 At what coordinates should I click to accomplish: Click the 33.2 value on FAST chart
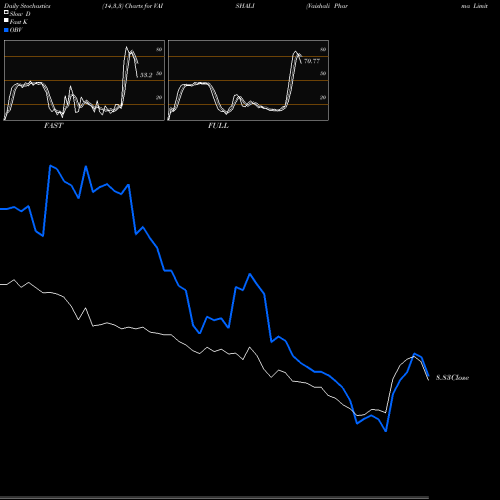pos(146,75)
